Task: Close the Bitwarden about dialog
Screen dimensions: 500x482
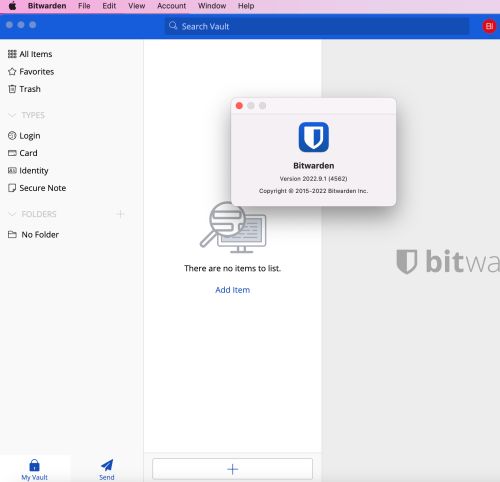Action: 239,106
